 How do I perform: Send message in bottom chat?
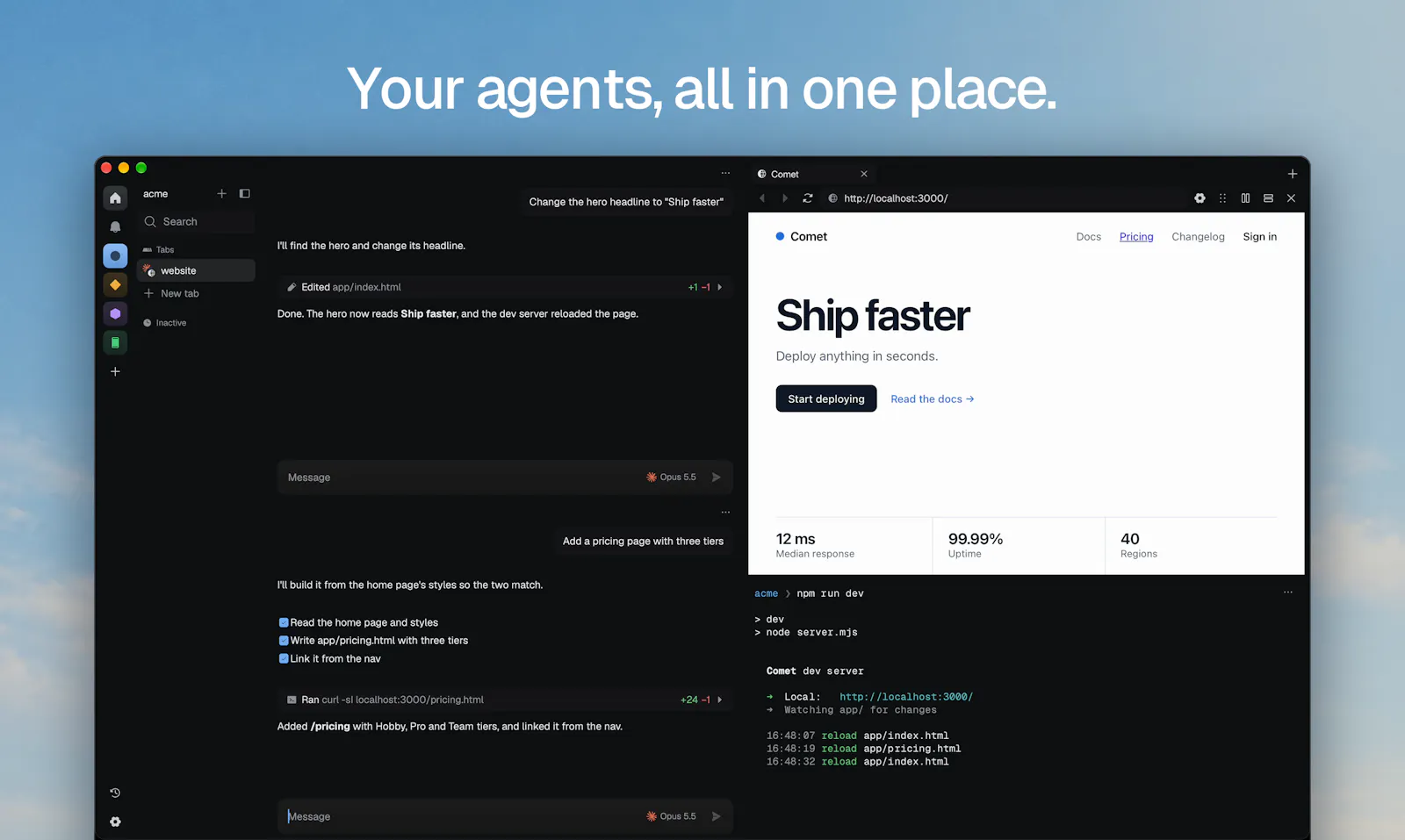(x=717, y=816)
